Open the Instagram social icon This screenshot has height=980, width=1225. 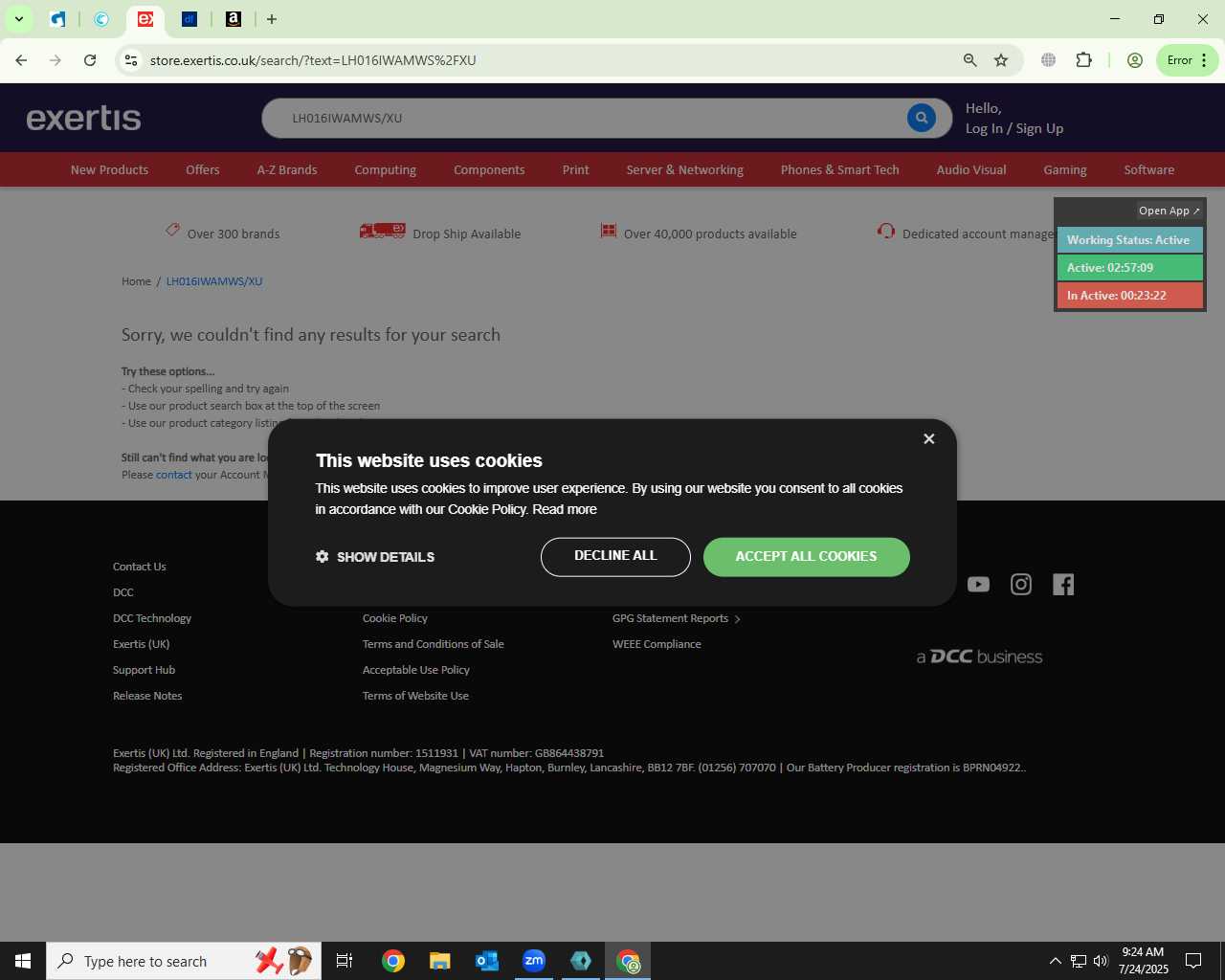point(1021,584)
